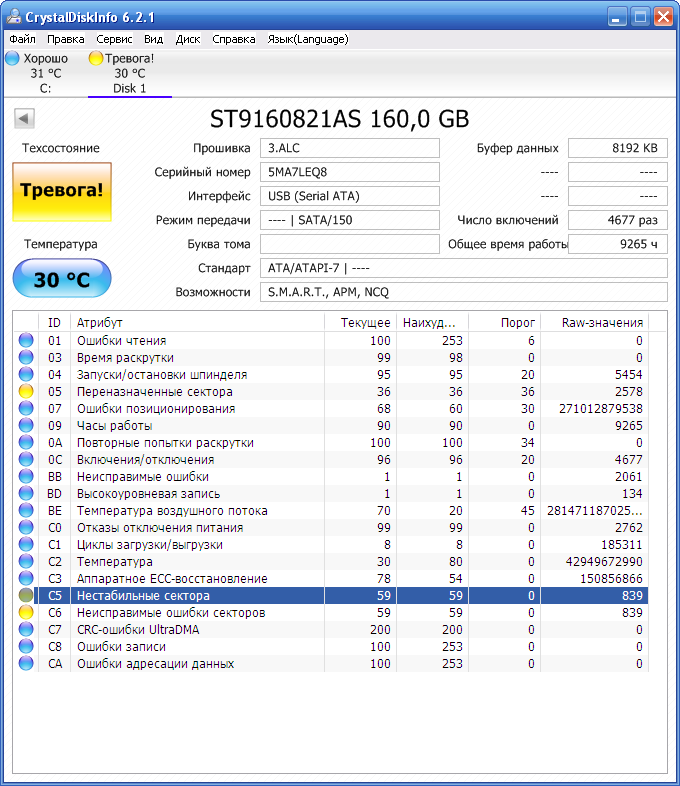This screenshot has width=680, height=786.
Task: Switch to the Disk 1 tab
Action: tap(130, 73)
